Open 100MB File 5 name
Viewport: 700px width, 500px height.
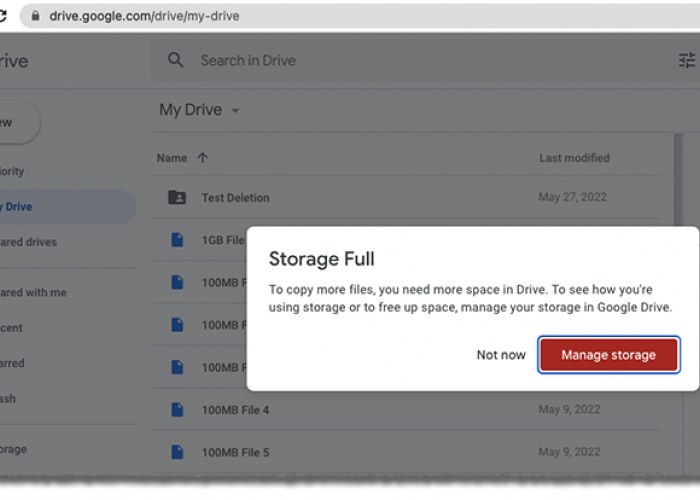(x=235, y=452)
